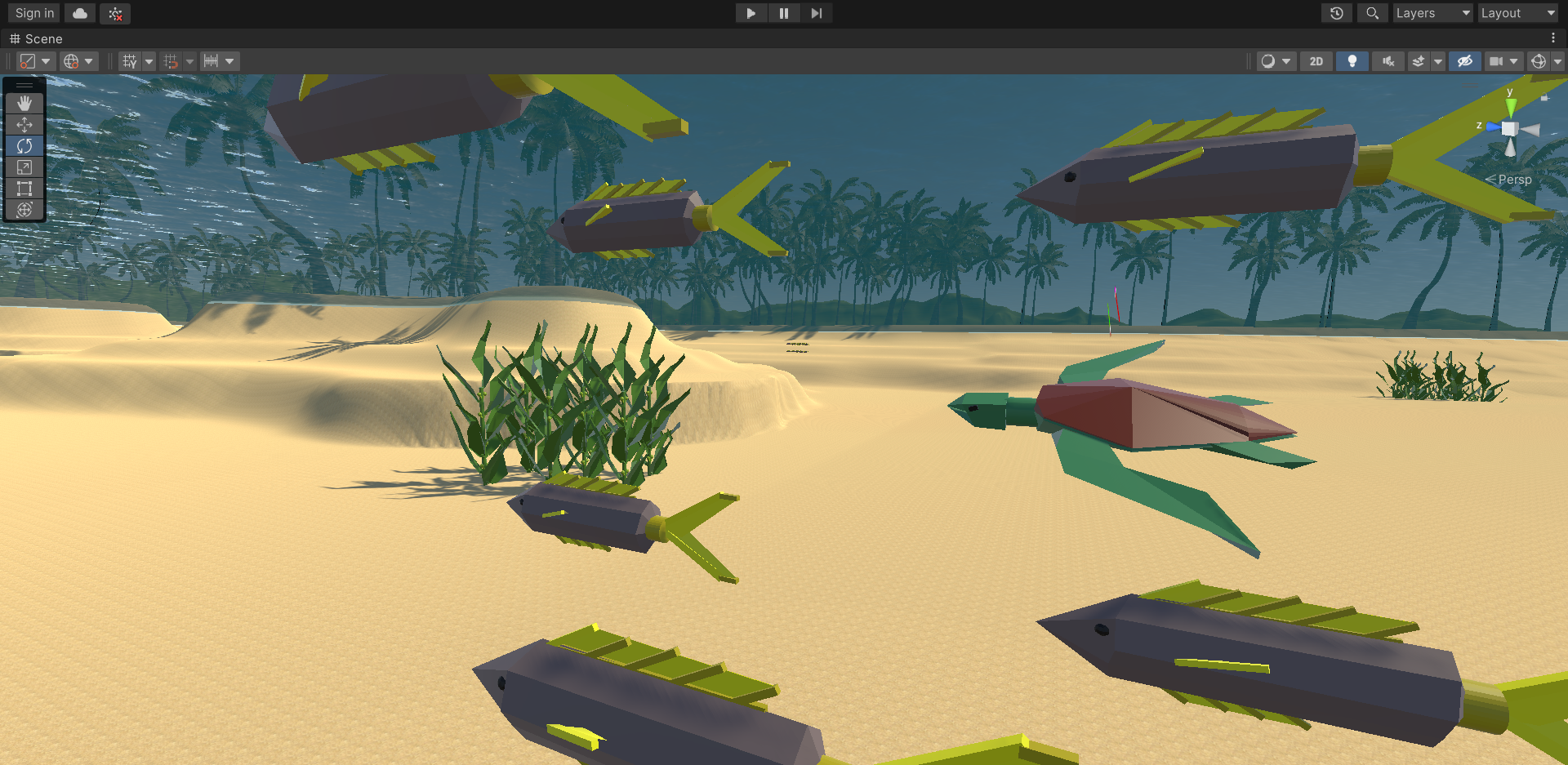Expand the gizmo visibility dropdown arrow
1568x765 pixels.
(x=1557, y=61)
